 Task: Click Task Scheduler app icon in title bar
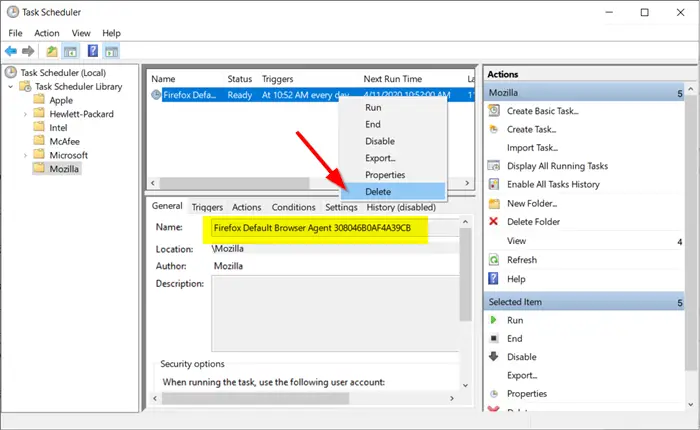[12, 12]
